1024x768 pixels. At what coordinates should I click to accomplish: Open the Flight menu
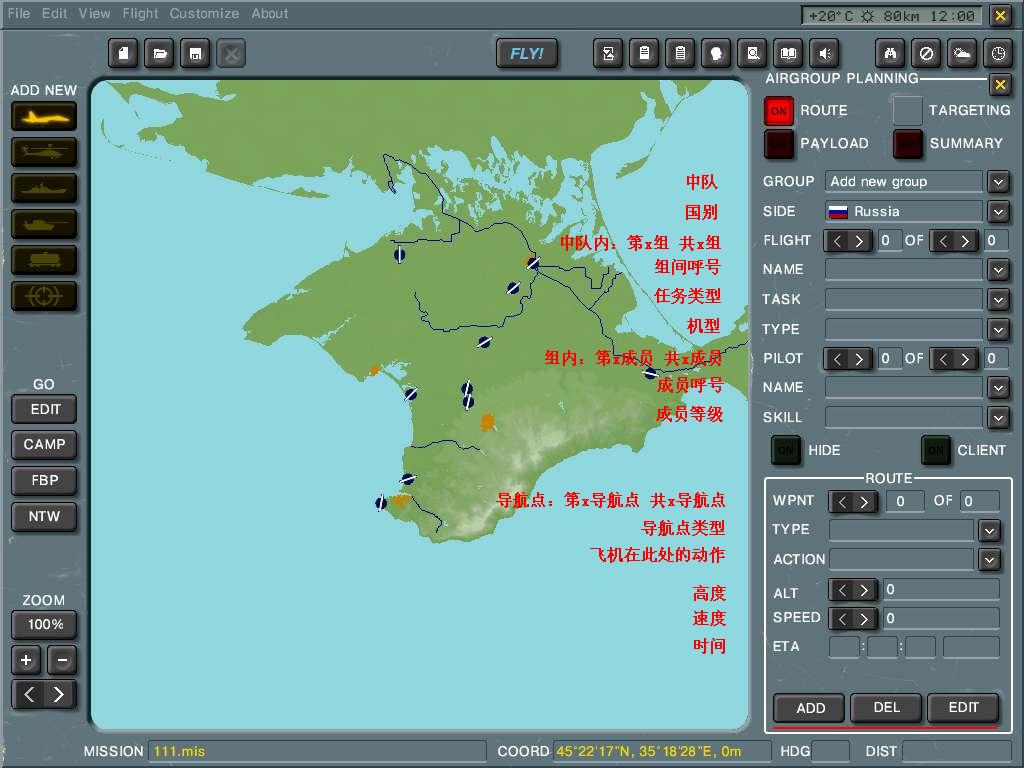pos(140,14)
